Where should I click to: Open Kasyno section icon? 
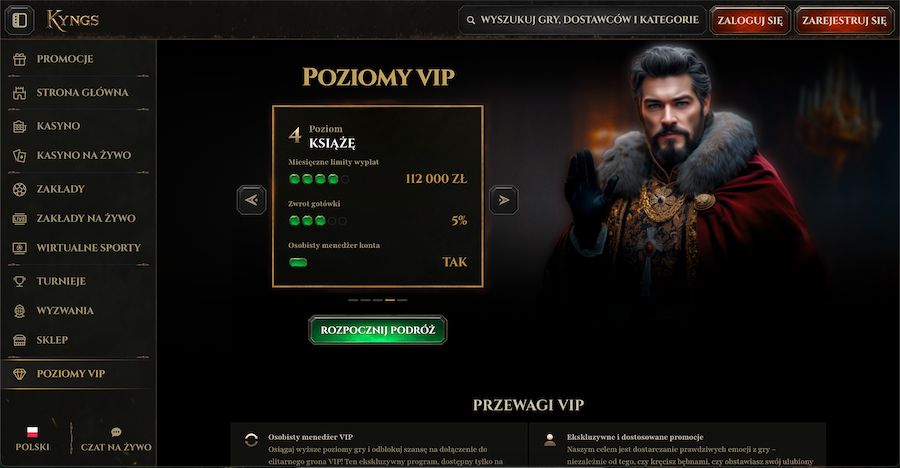coord(20,126)
